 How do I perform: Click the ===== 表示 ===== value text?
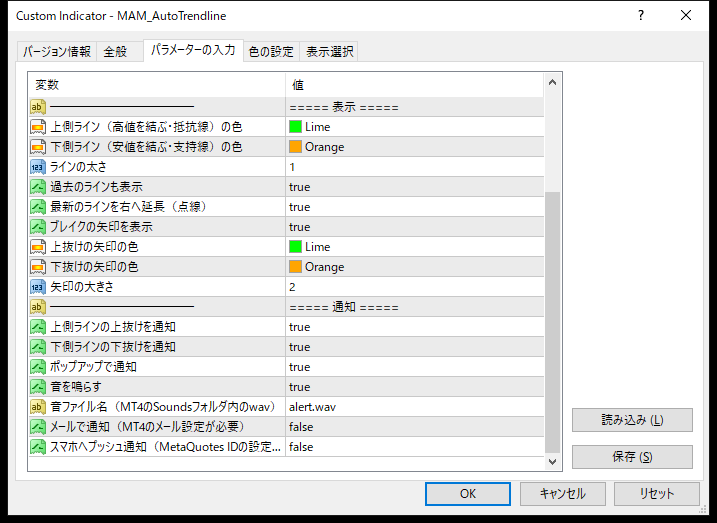pos(344,107)
